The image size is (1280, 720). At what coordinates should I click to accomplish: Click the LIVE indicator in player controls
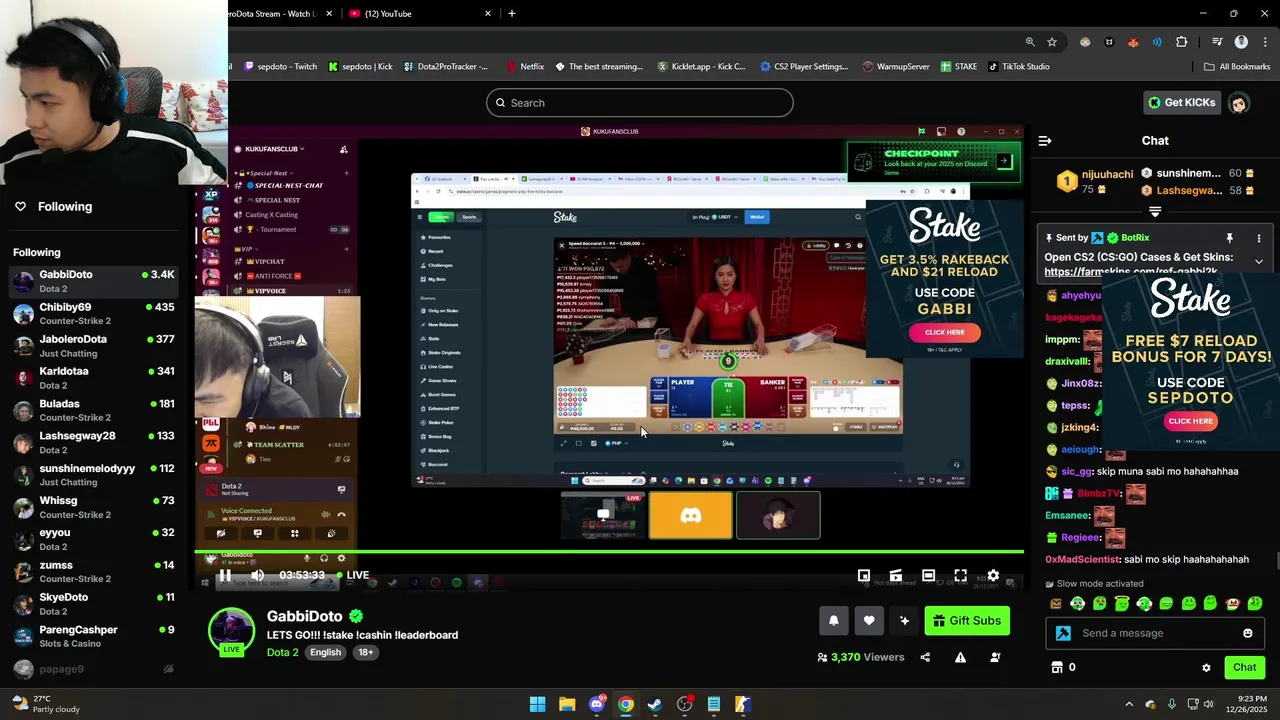click(352, 575)
